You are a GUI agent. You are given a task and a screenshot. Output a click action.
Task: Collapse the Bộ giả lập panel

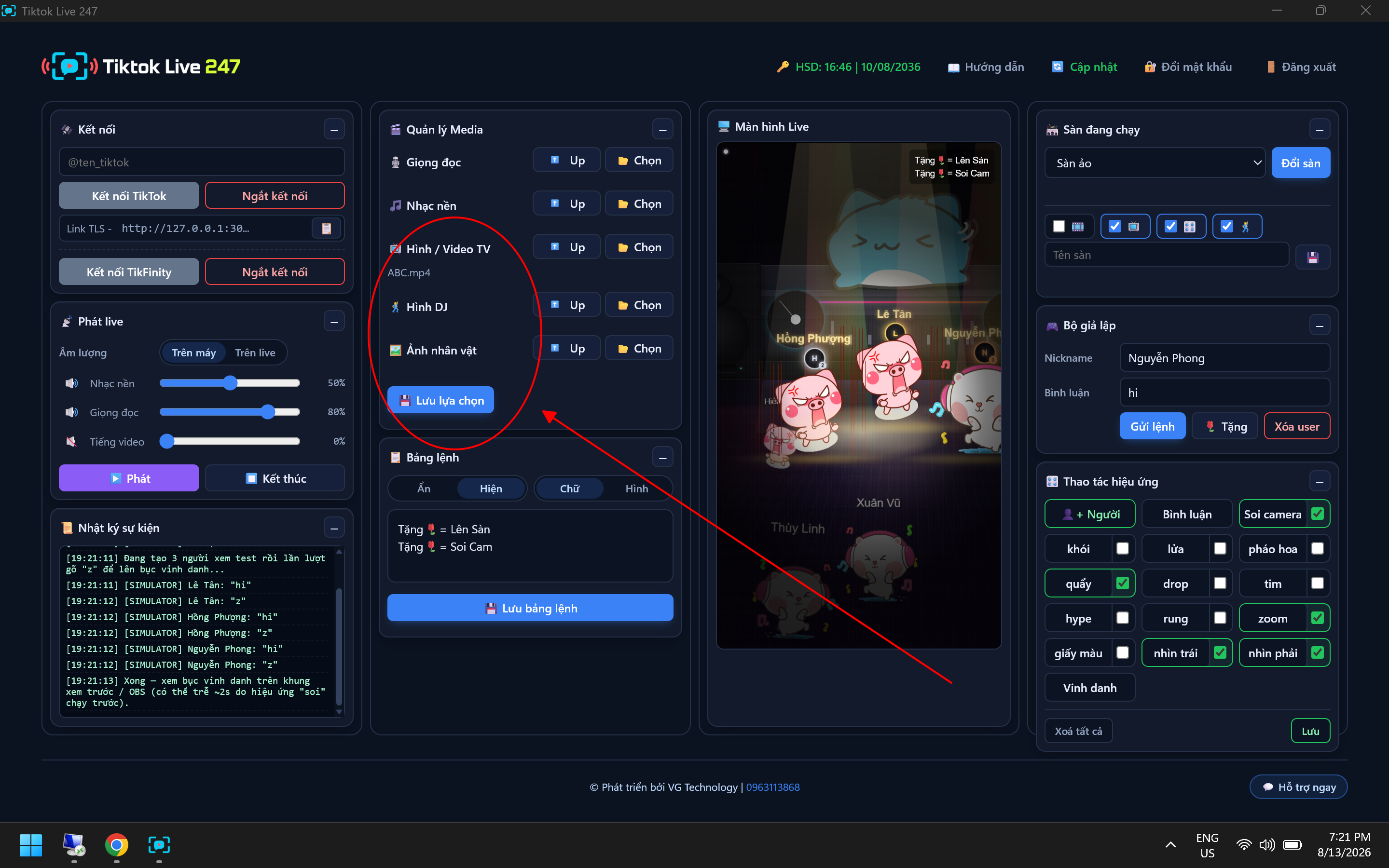[x=1320, y=325]
